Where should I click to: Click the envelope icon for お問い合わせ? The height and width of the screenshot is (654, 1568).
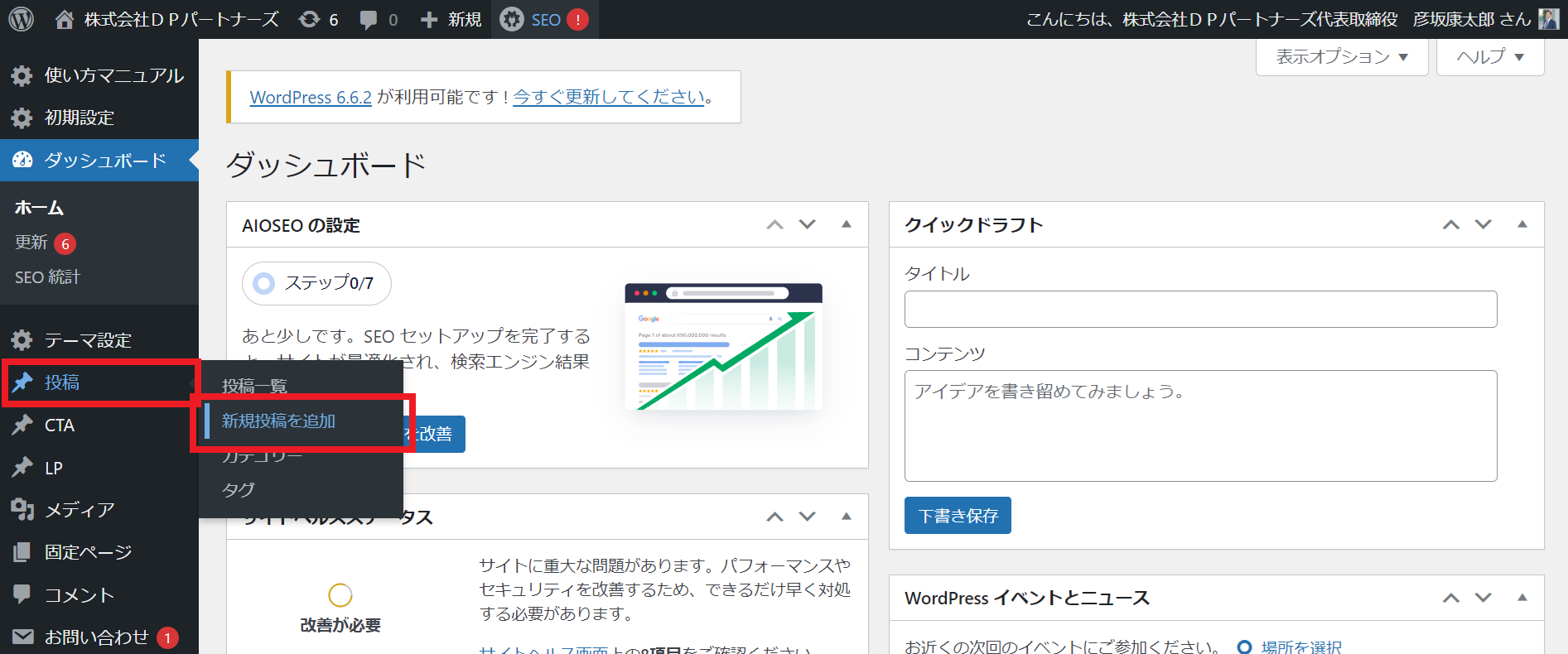pos(22,637)
